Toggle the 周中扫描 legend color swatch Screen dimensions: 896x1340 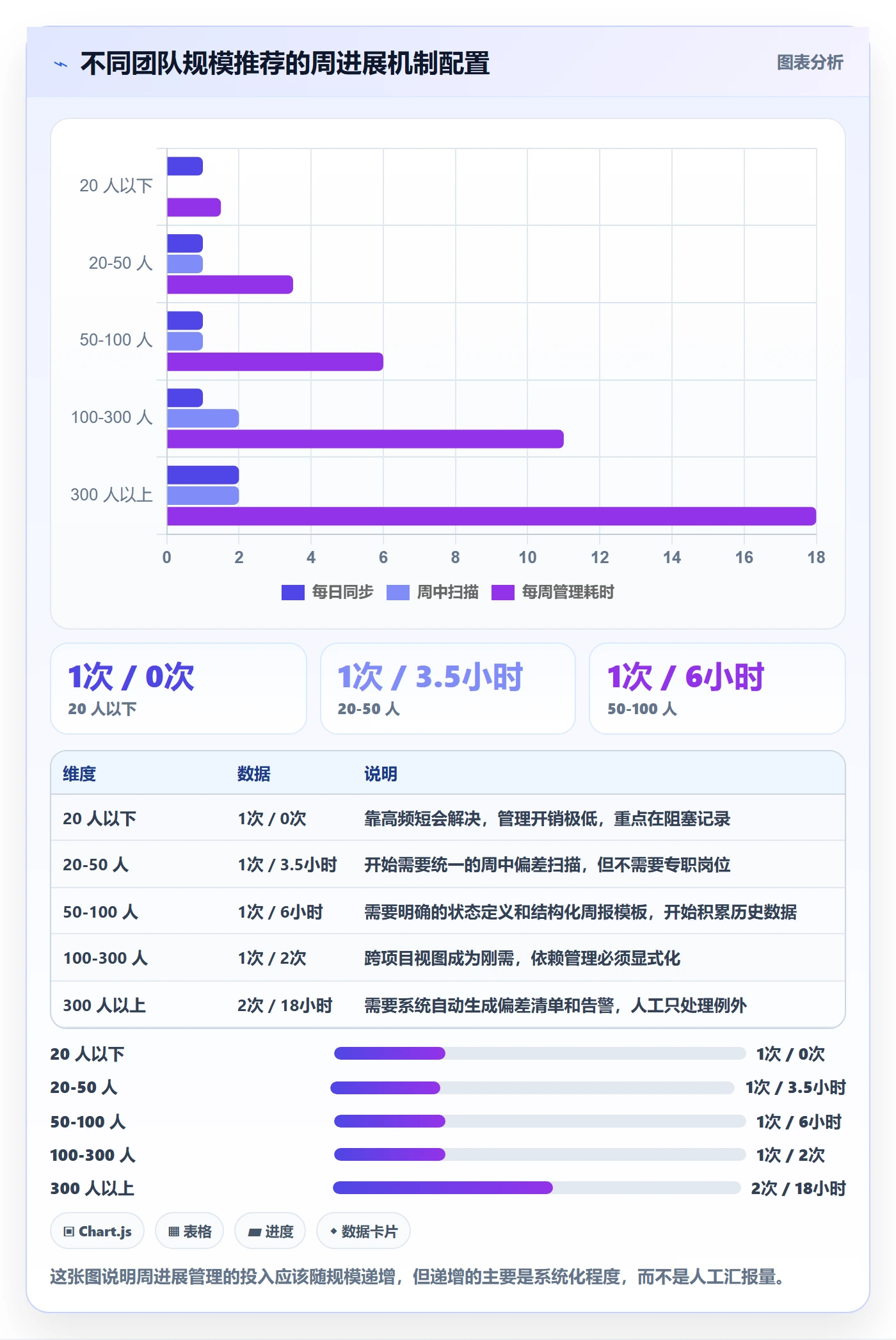398,593
